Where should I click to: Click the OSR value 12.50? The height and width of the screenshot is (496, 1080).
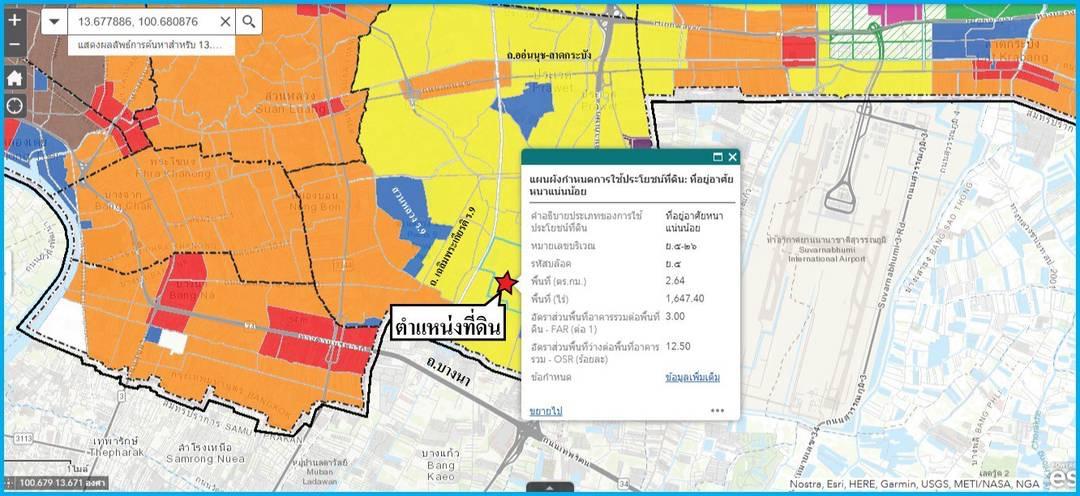click(678, 346)
